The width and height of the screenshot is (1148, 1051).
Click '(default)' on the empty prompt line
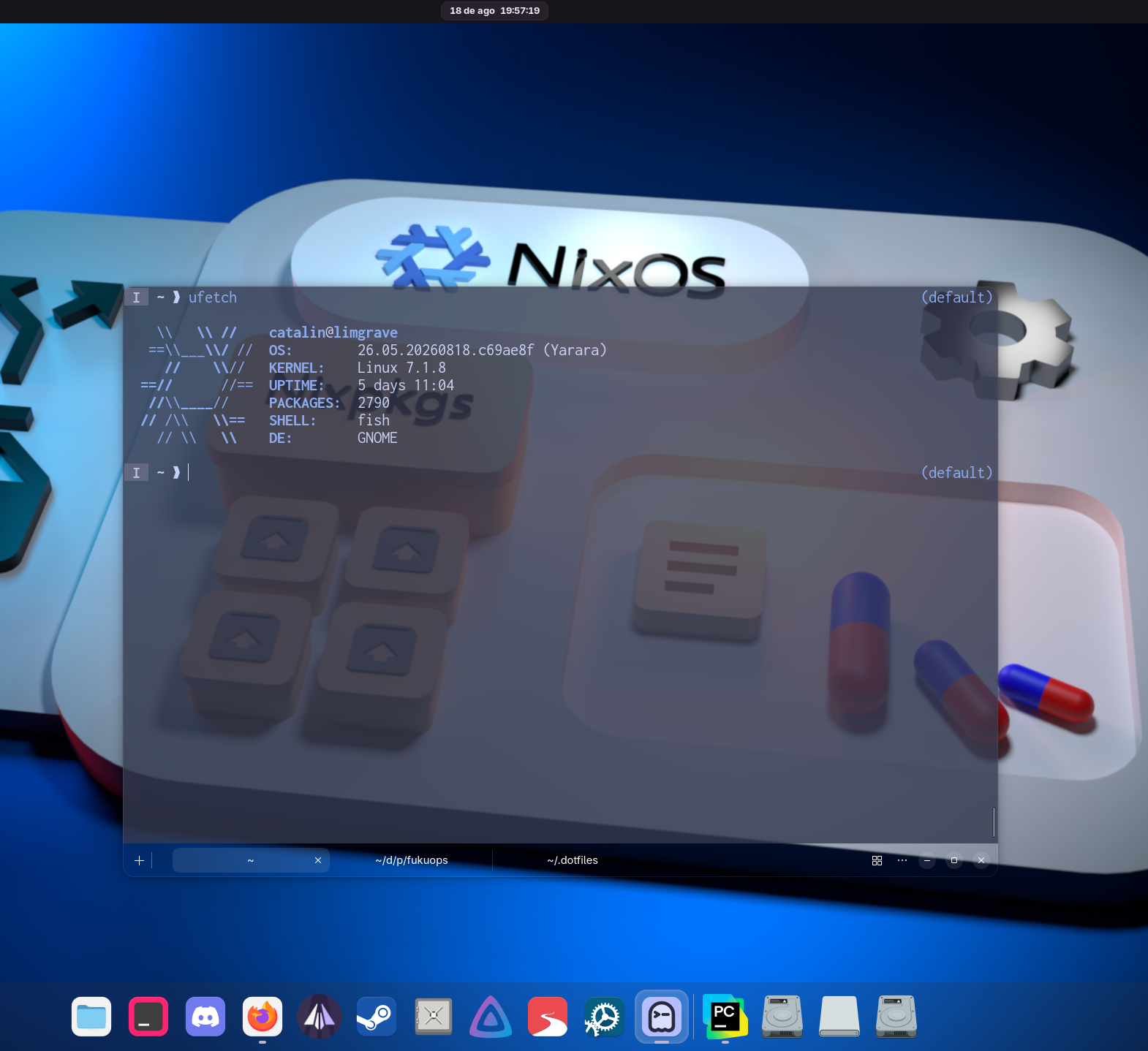[956, 473]
